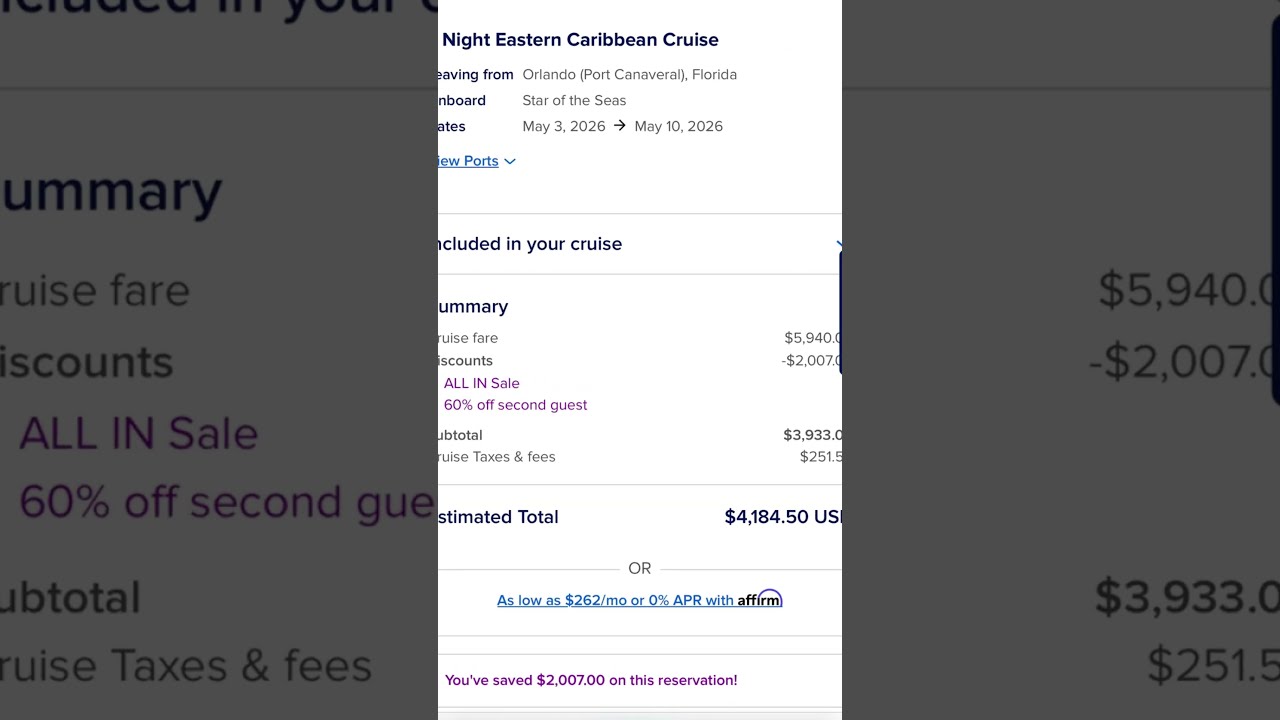Open the View Ports link
Image resolution: width=1280 pixels, height=720 pixels.
[468, 161]
